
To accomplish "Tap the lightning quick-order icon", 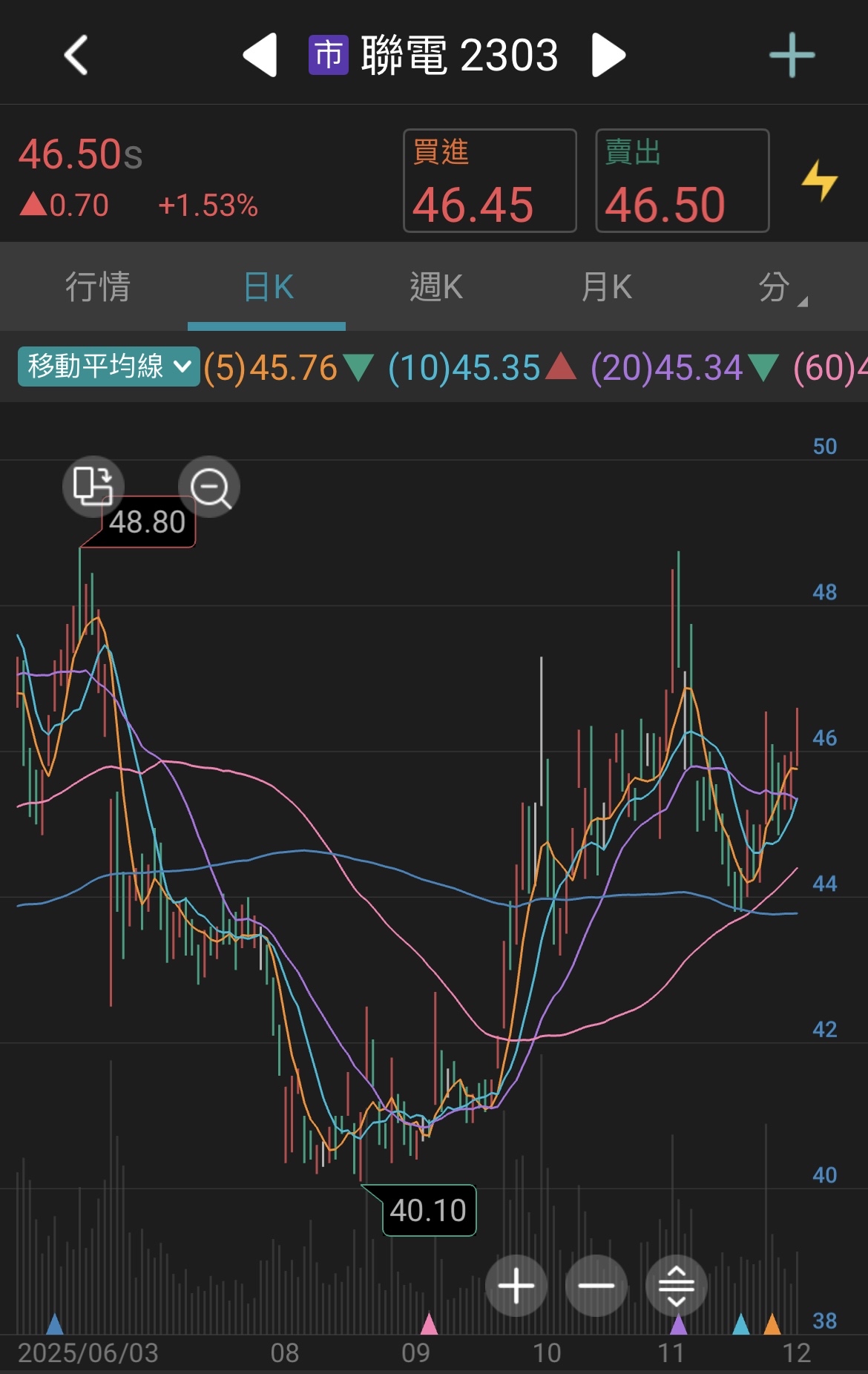I will click(x=820, y=180).
